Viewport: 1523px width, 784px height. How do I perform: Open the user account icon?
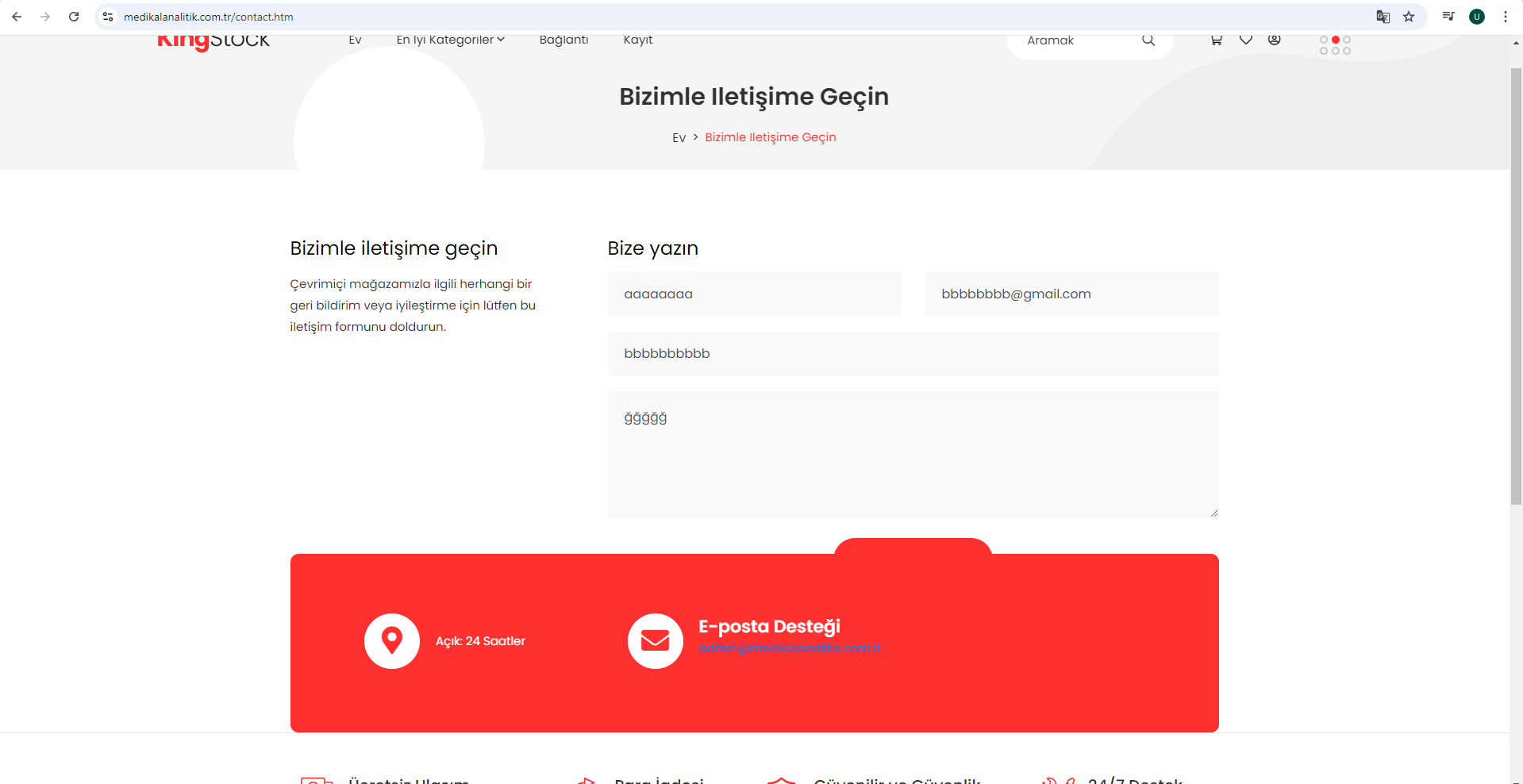pyautogui.click(x=1275, y=40)
